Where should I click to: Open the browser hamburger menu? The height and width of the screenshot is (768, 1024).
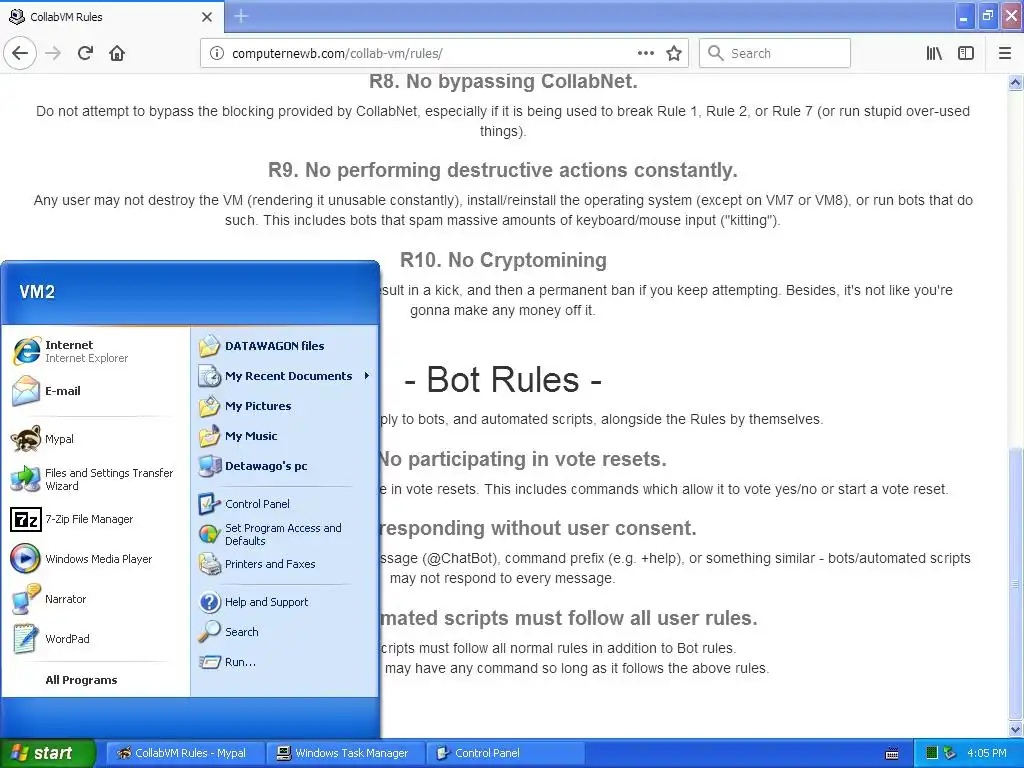pyautogui.click(x=1004, y=54)
